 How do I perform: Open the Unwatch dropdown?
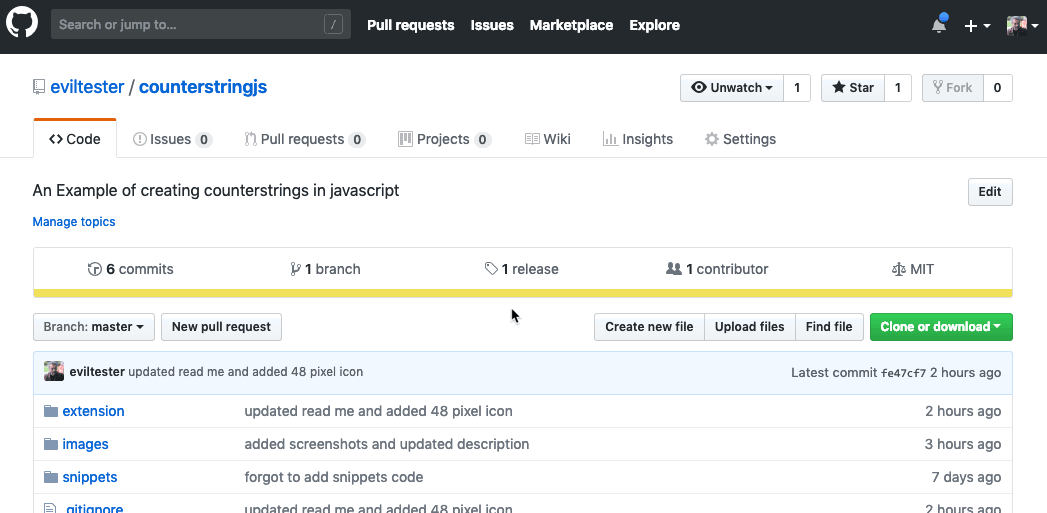tap(732, 88)
